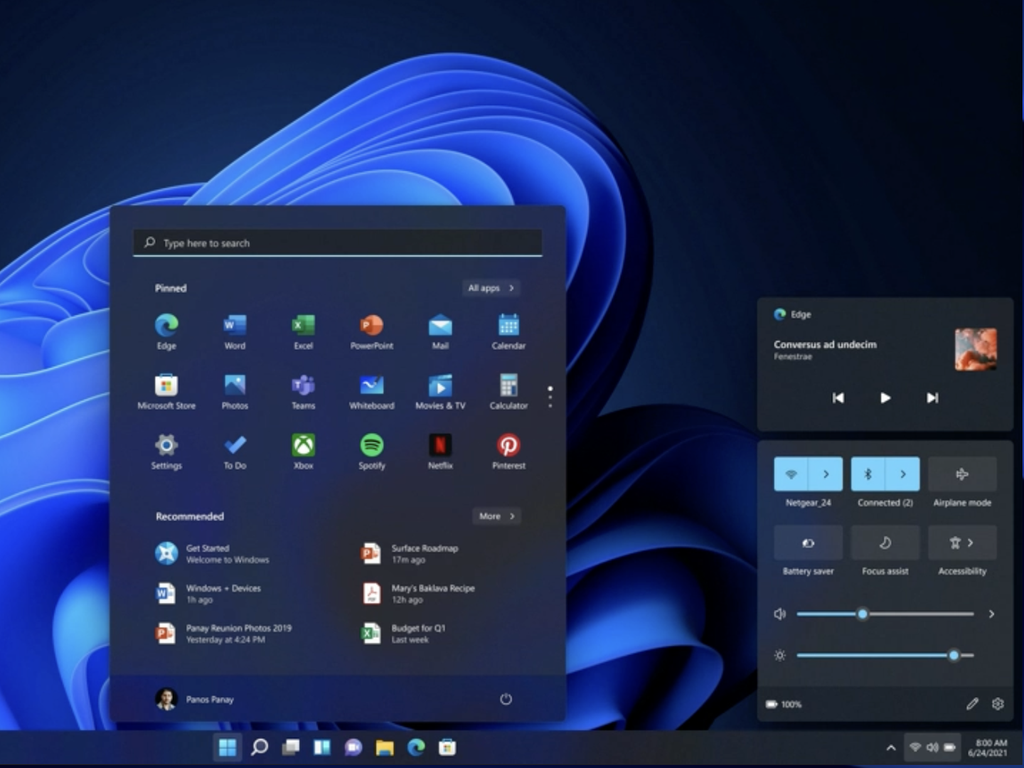Open Search from the taskbar
The height and width of the screenshot is (768, 1024).
259,747
